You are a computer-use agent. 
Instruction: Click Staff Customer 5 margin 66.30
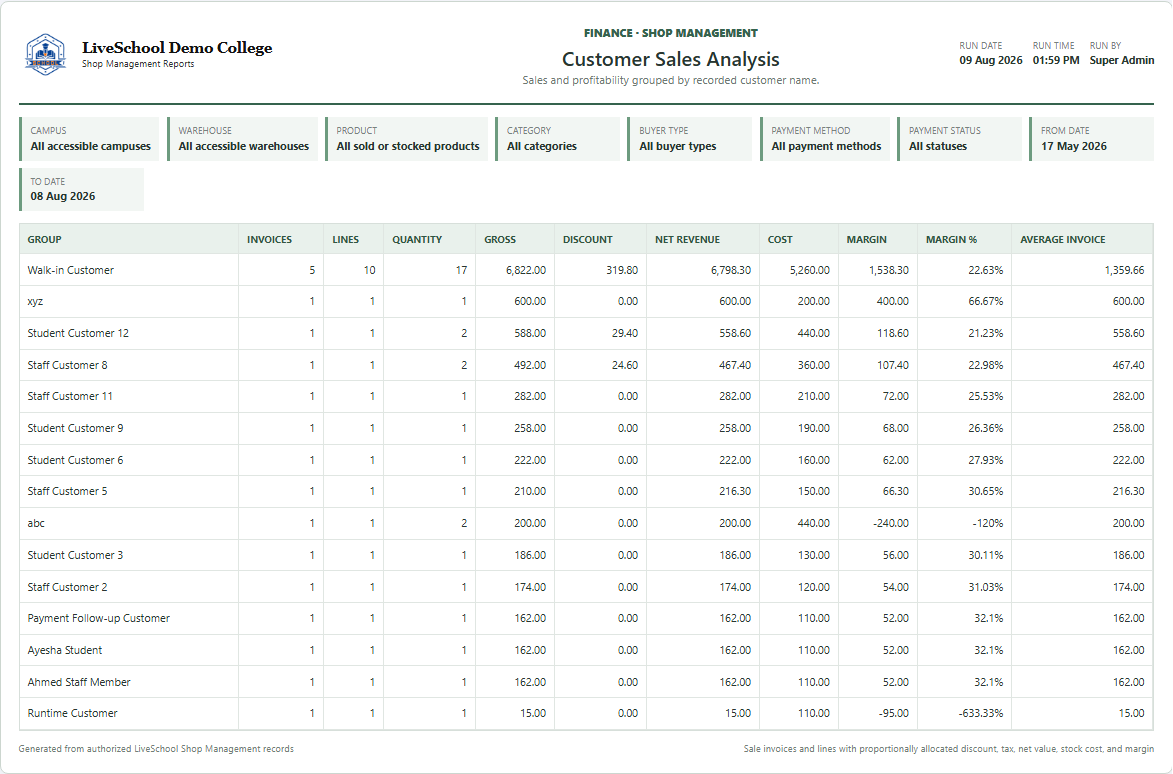click(x=895, y=491)
